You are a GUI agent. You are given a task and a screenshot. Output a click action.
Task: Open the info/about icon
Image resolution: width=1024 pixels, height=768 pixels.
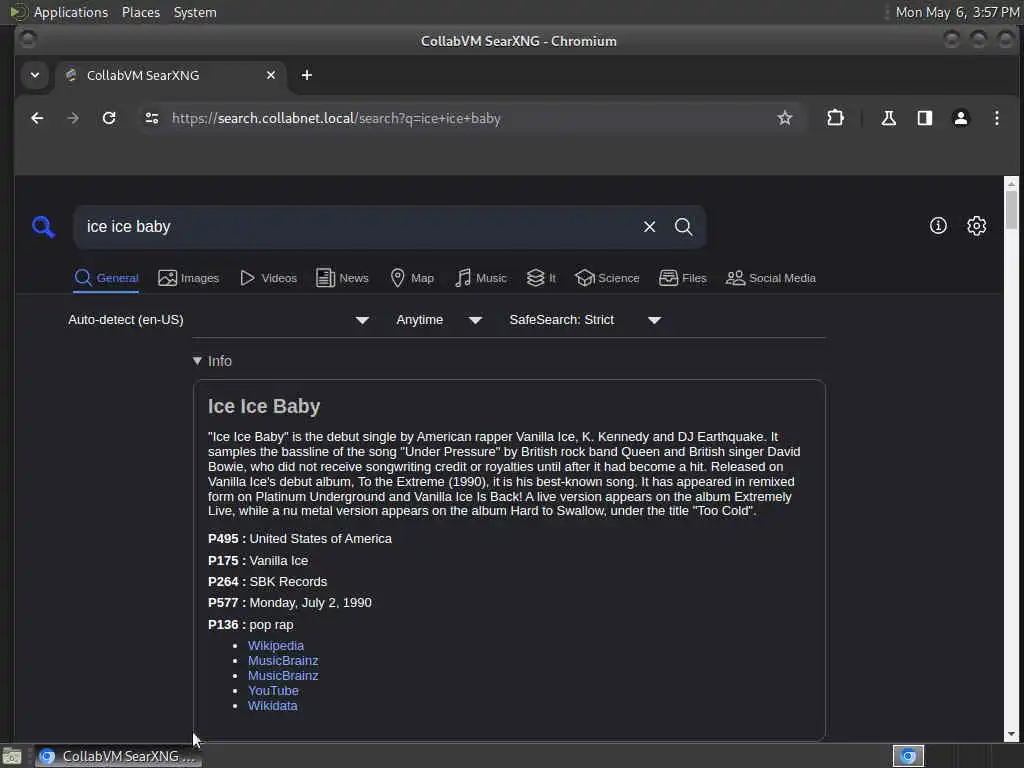(938, 226)
